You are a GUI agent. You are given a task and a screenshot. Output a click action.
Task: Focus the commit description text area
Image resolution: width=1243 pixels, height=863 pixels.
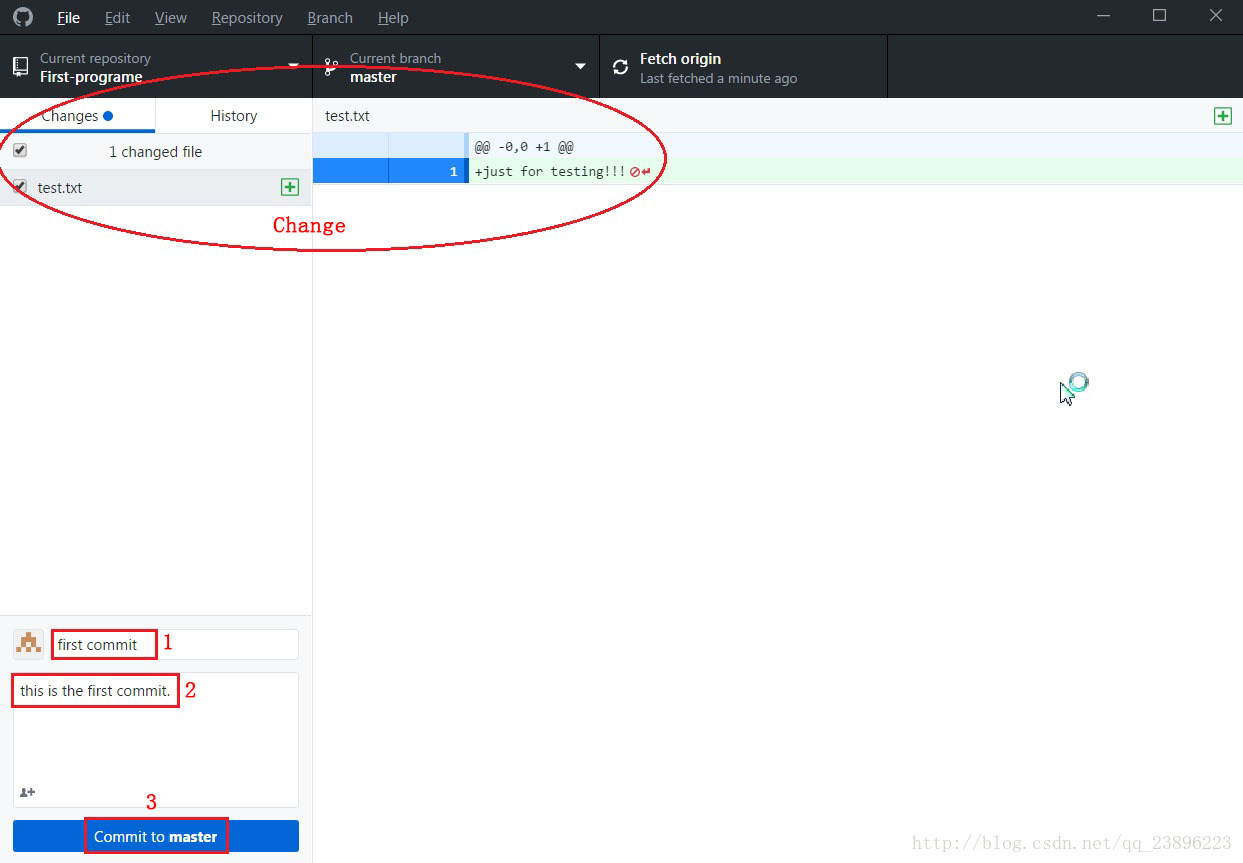(156, 739)
